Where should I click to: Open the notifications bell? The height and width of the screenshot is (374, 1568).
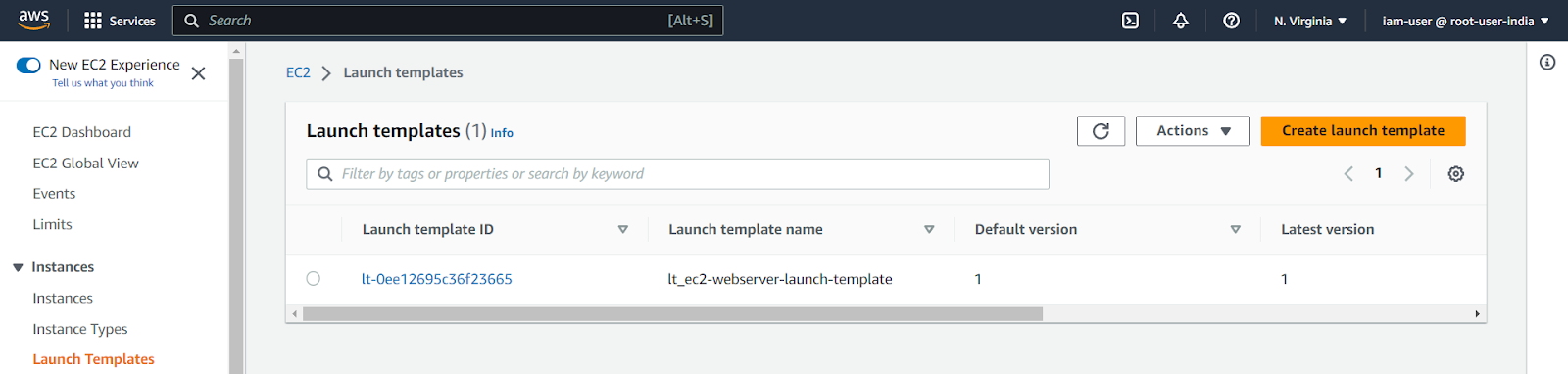pyautogui.click(x=1181, y=21)
